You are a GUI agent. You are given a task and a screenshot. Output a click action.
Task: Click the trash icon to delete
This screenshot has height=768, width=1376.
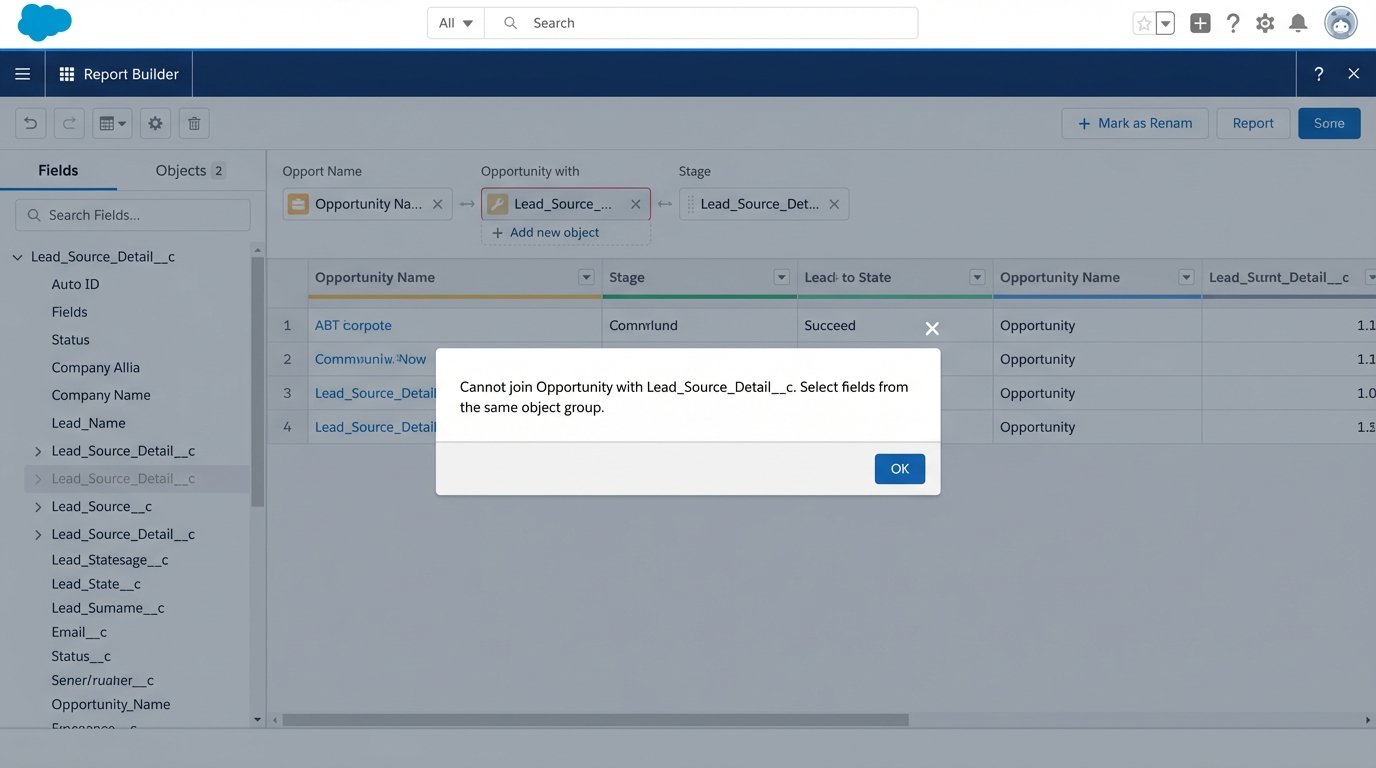click(193, 122)
